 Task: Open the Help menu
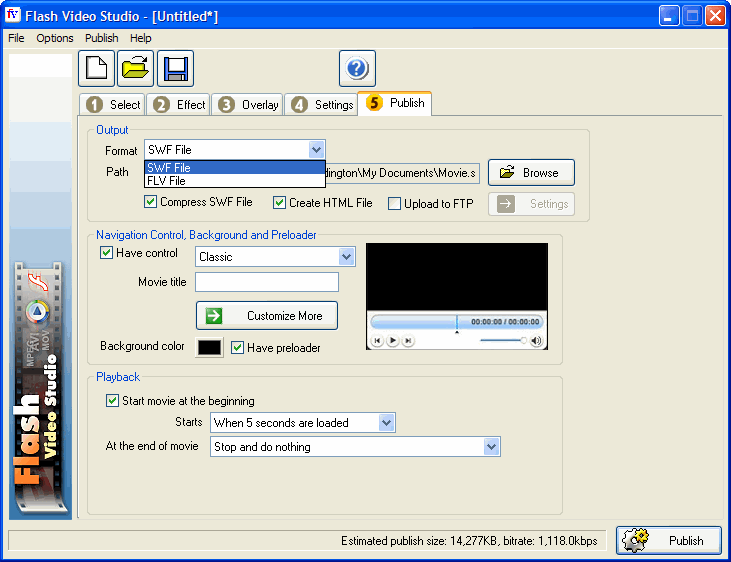click(140, 38)
